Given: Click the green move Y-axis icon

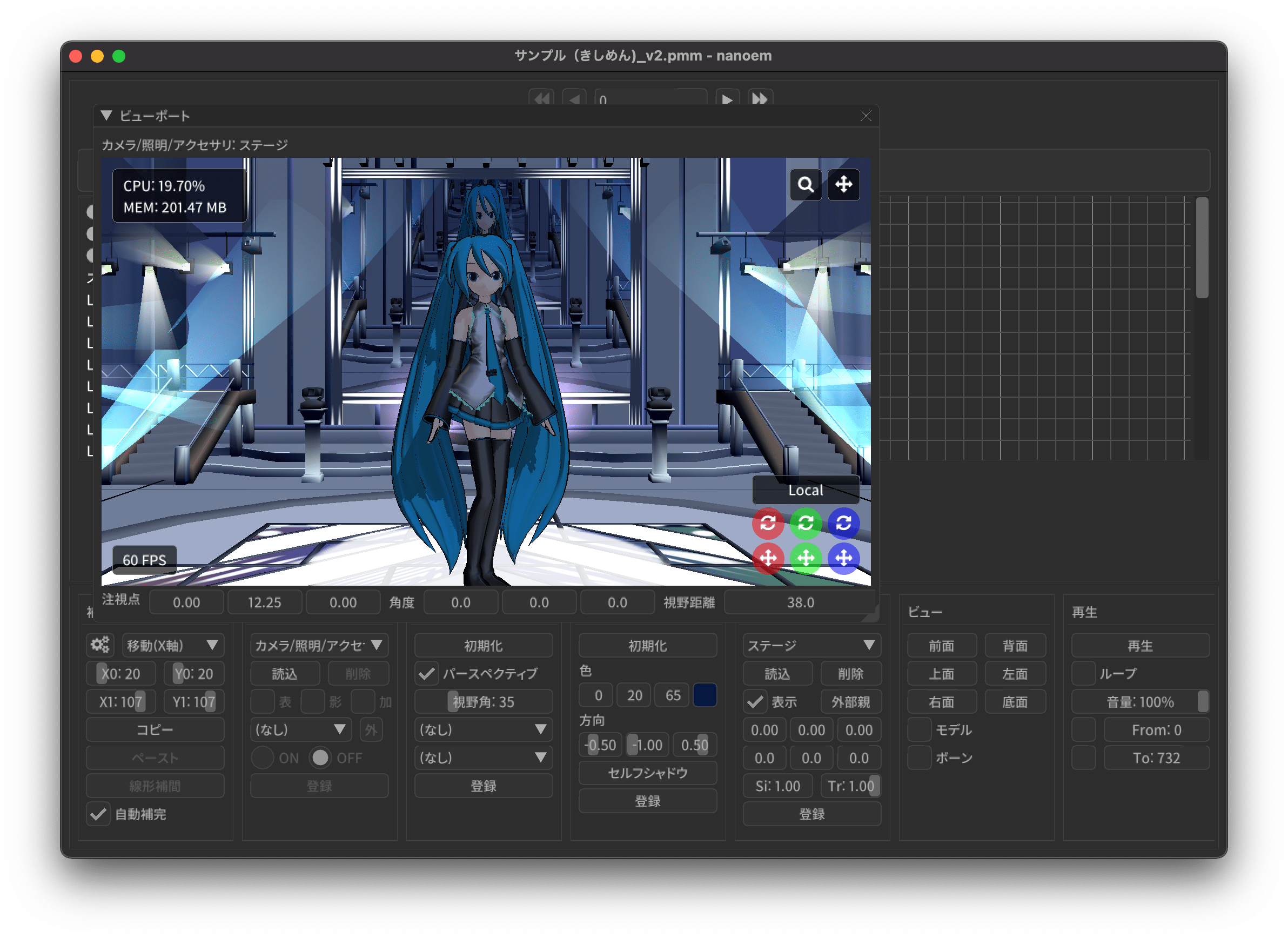Looking at the screenshot, I should coord(806,558).
